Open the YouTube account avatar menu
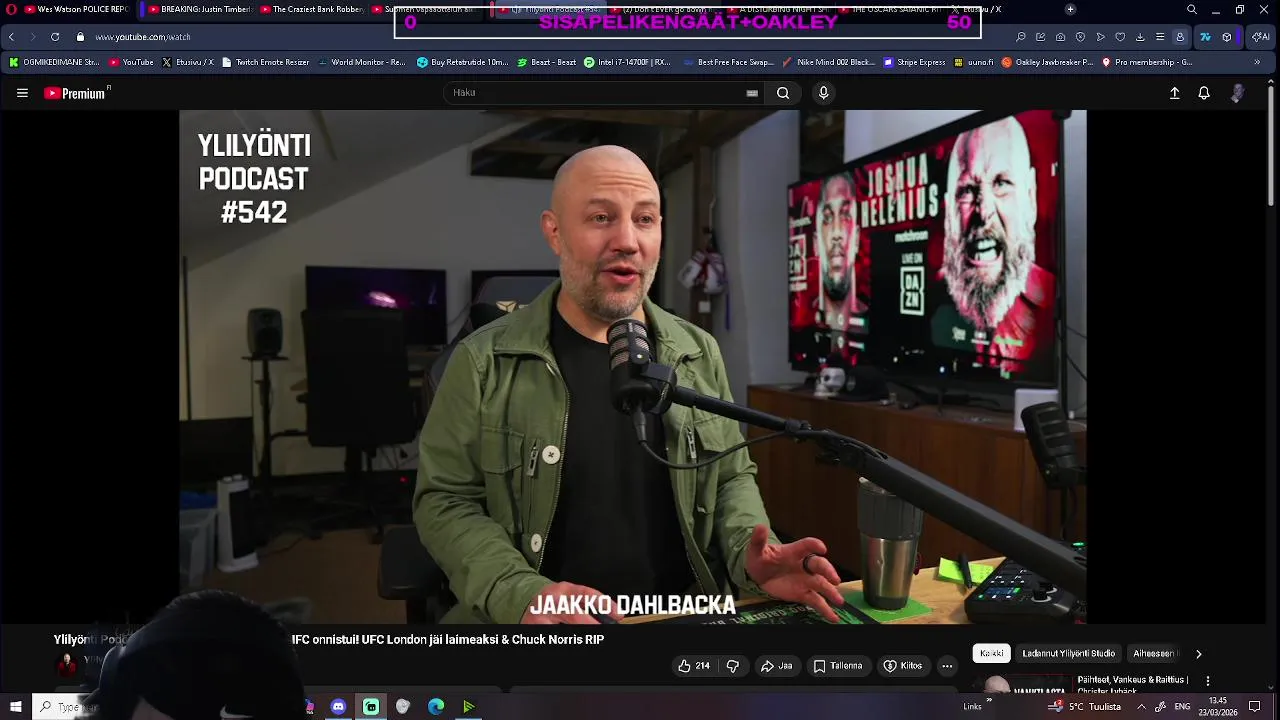 [1237, 93]
